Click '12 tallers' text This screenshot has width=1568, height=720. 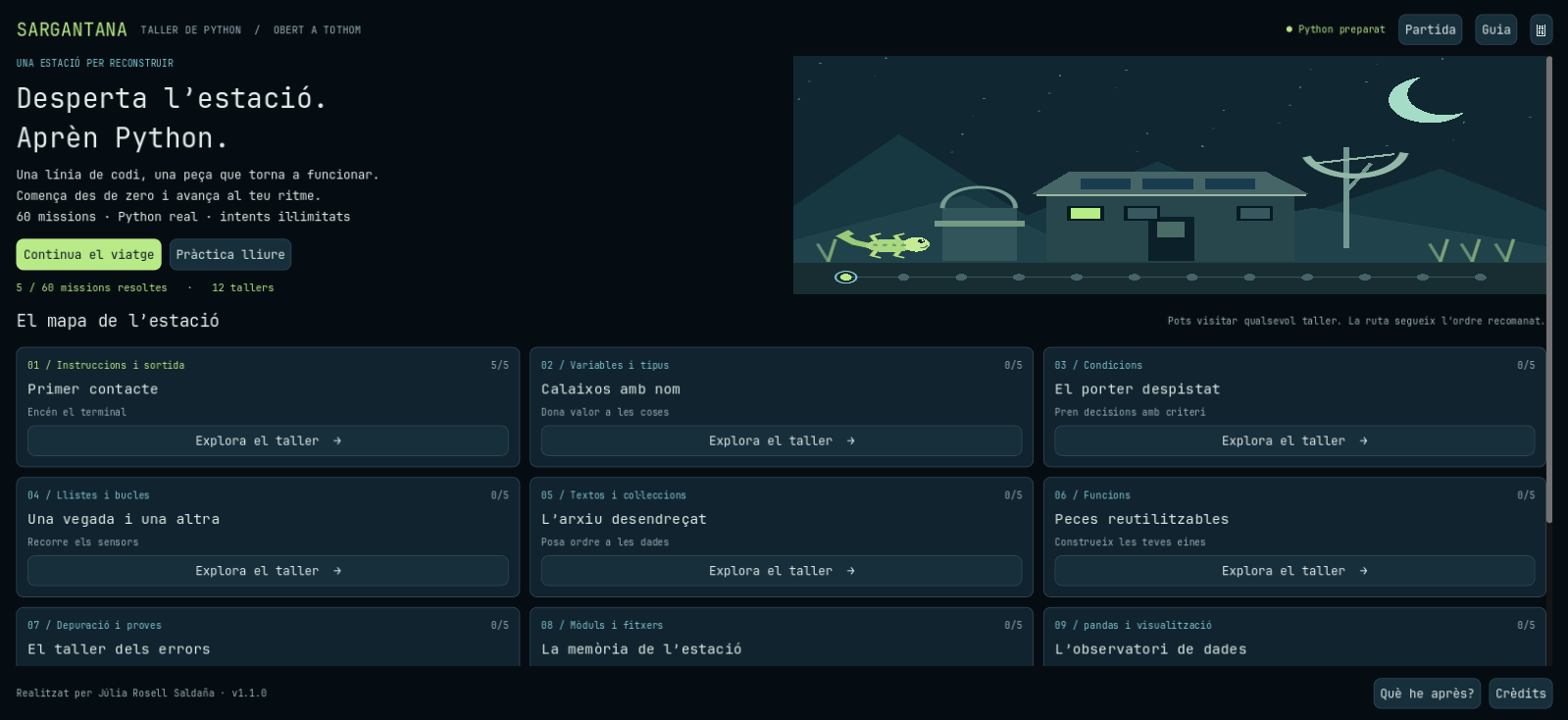pyautogui.click(x=242, y=287)
